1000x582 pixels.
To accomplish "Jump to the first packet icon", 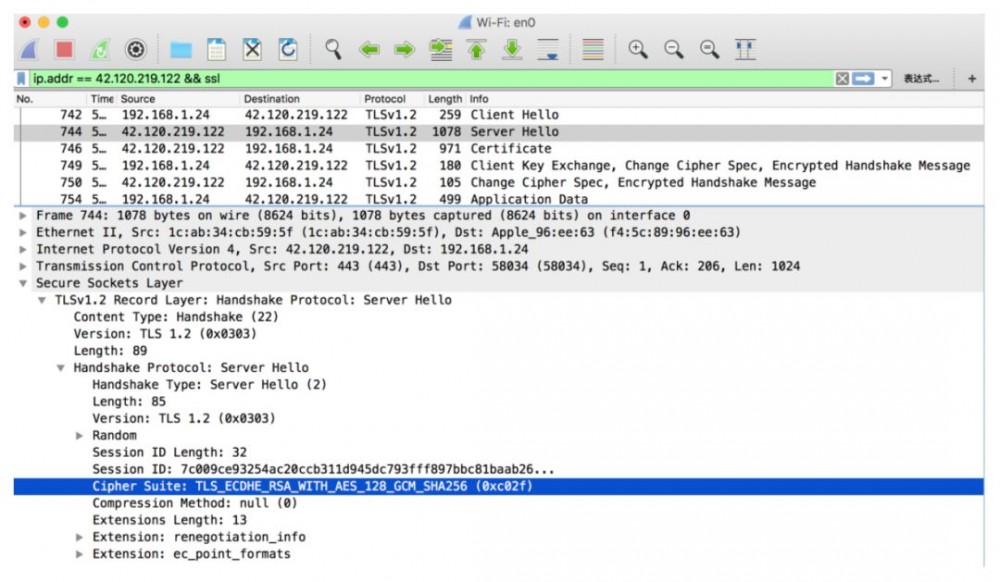I will tap(476, 50).
